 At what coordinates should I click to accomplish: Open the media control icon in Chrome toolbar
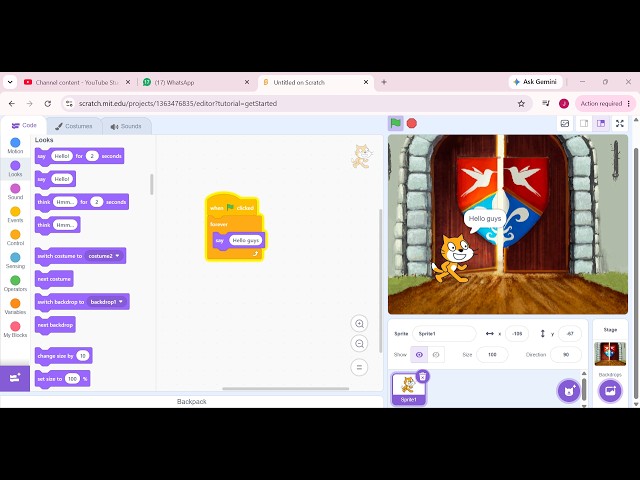pos(546,104)
